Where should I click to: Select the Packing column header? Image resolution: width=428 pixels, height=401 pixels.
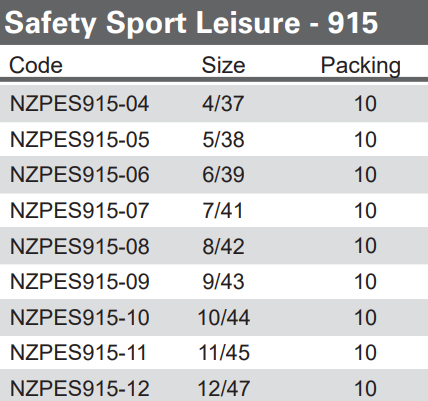point(361,66)
